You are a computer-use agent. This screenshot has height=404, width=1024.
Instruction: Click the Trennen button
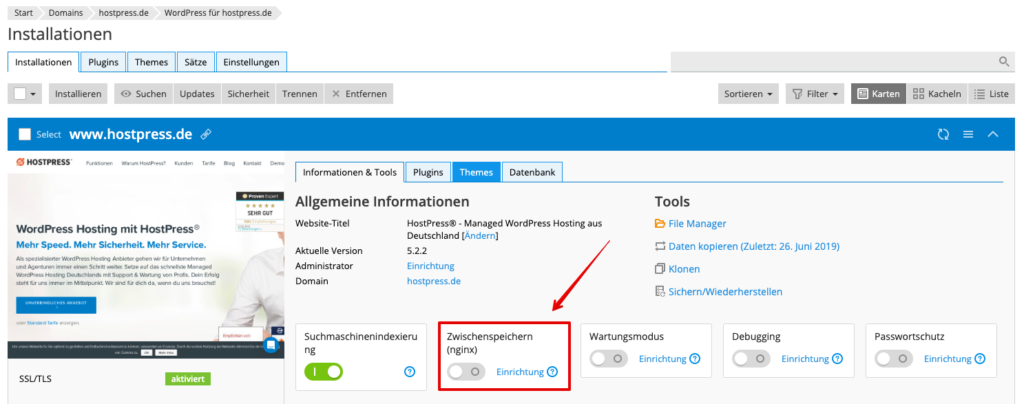click(x=300, y=94)
